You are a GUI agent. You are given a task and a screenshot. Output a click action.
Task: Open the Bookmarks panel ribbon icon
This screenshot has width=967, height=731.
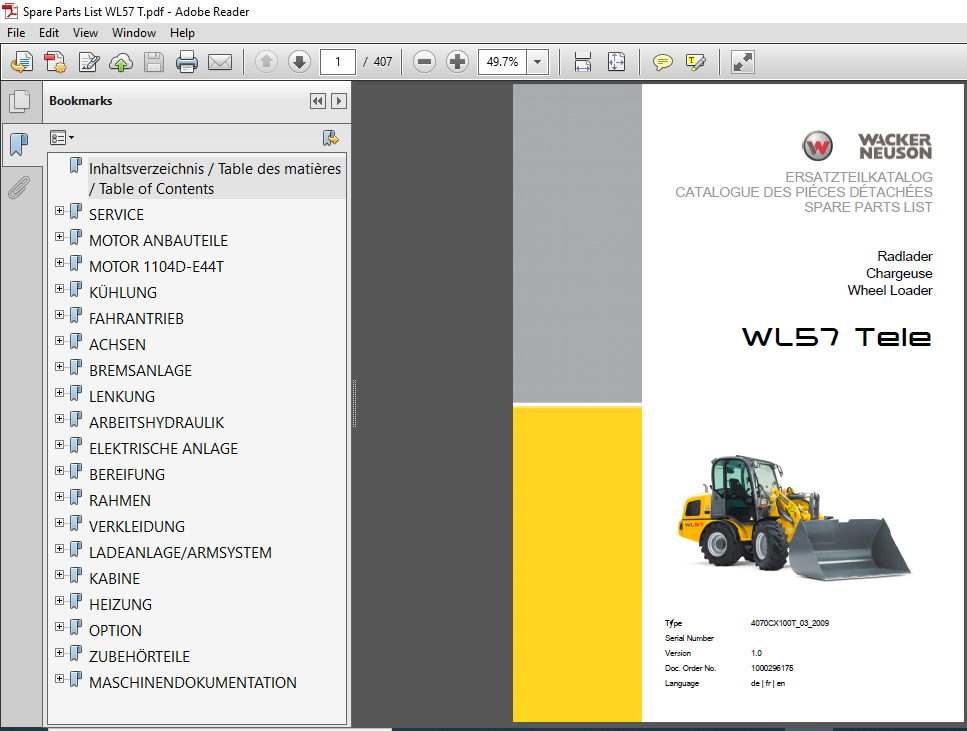point(19,145)
